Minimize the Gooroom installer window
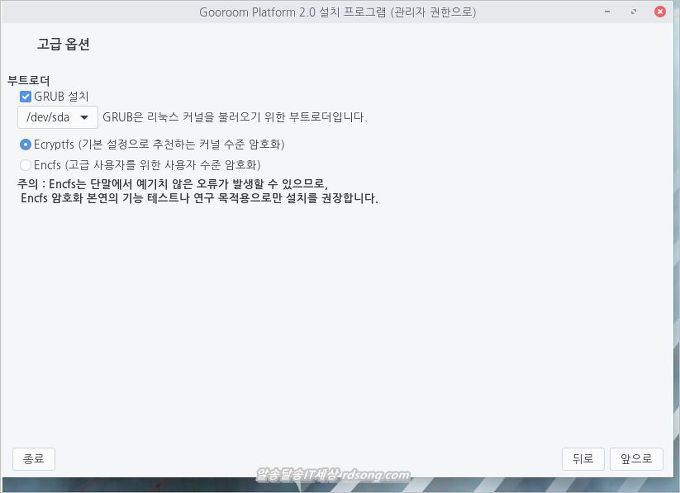Viewport: 680px width, 493px height. 607,12
